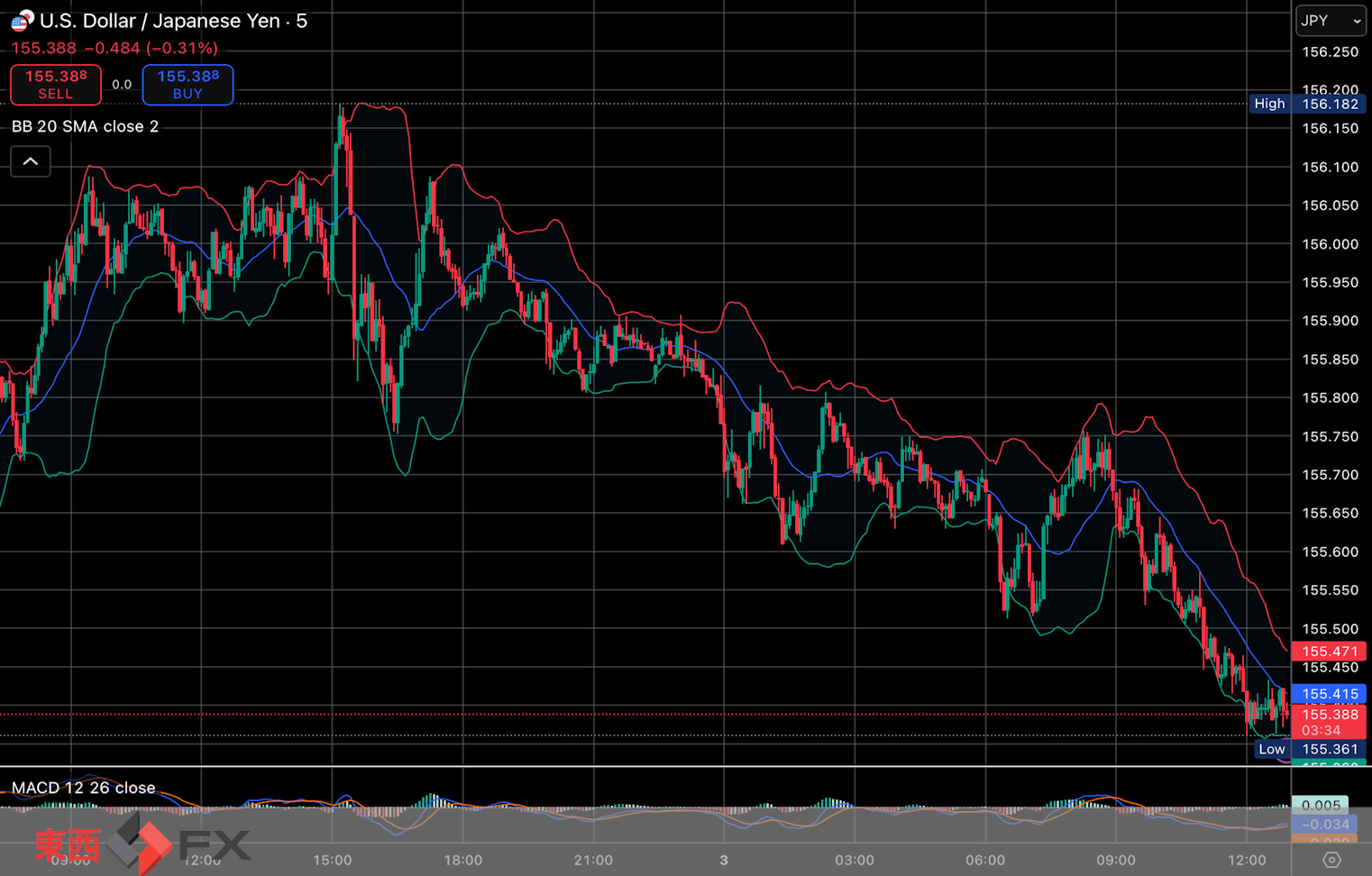Click the 0.0 spread value between Sell and Buy
Screen dimensions: 1372x876
tap(122, 85)
